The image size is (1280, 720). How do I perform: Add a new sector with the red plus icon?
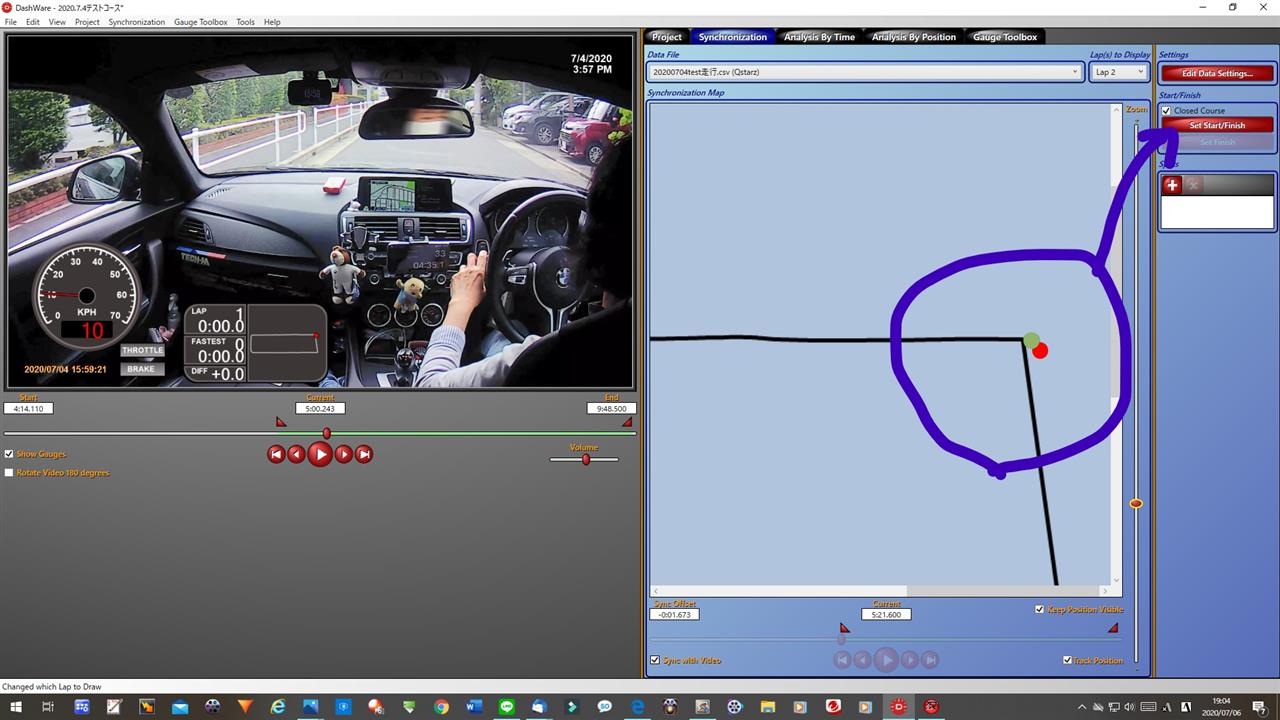[x=1172, y=185]
